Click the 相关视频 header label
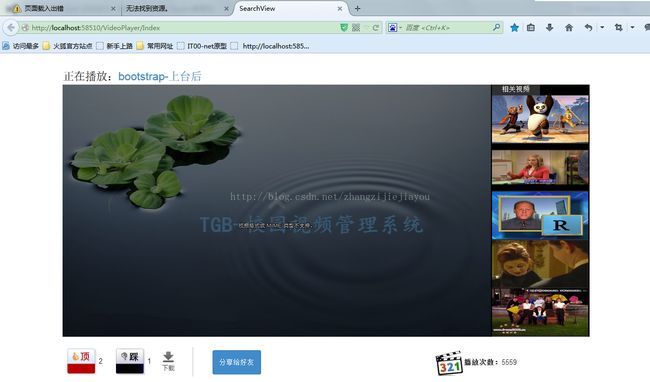The width and height of the screenshot is (650, 382). [x=515, y=89]
